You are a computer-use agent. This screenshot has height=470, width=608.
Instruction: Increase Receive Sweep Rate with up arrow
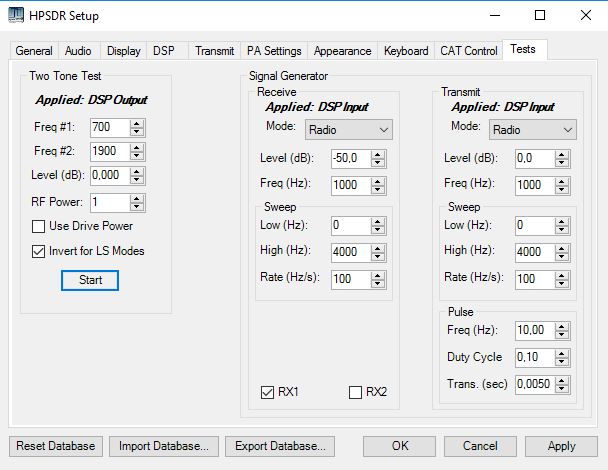[x=378, y=276]
